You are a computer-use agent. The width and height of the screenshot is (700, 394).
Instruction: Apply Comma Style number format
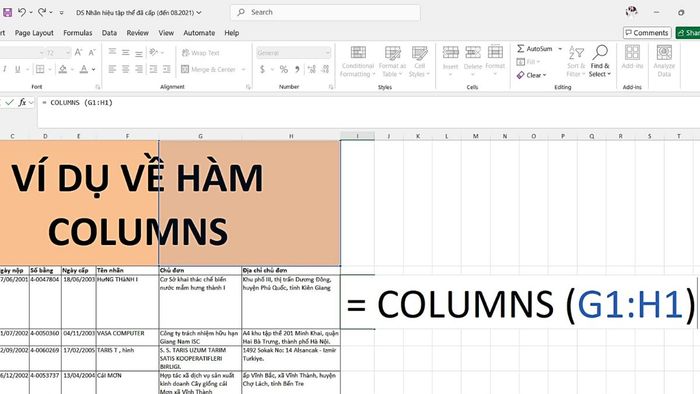click(x=297, y=69)
